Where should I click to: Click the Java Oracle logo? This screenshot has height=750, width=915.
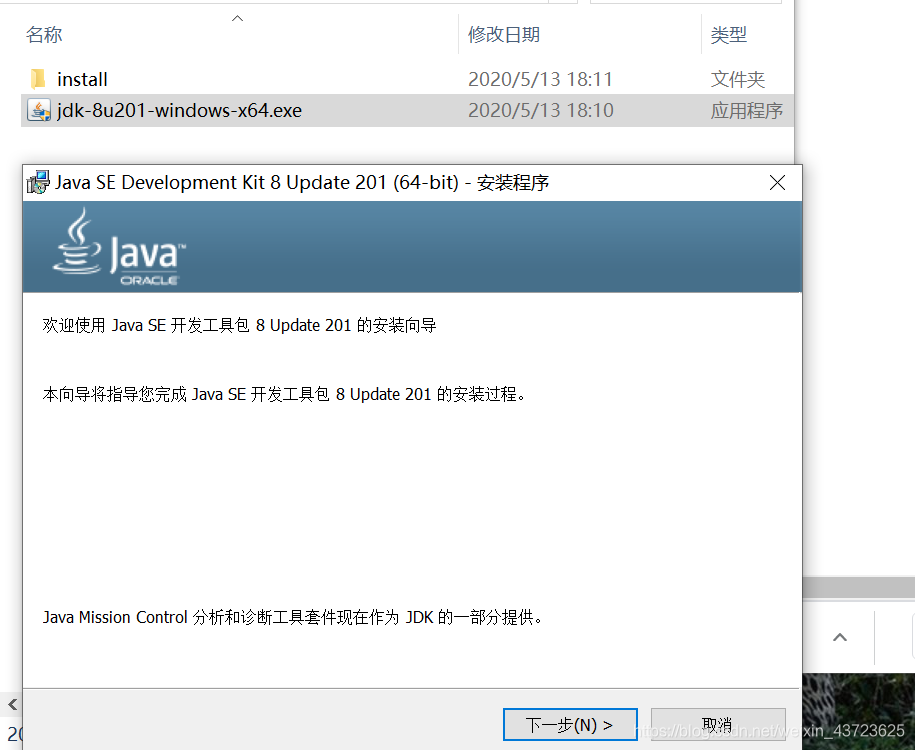tap(120, 248)
